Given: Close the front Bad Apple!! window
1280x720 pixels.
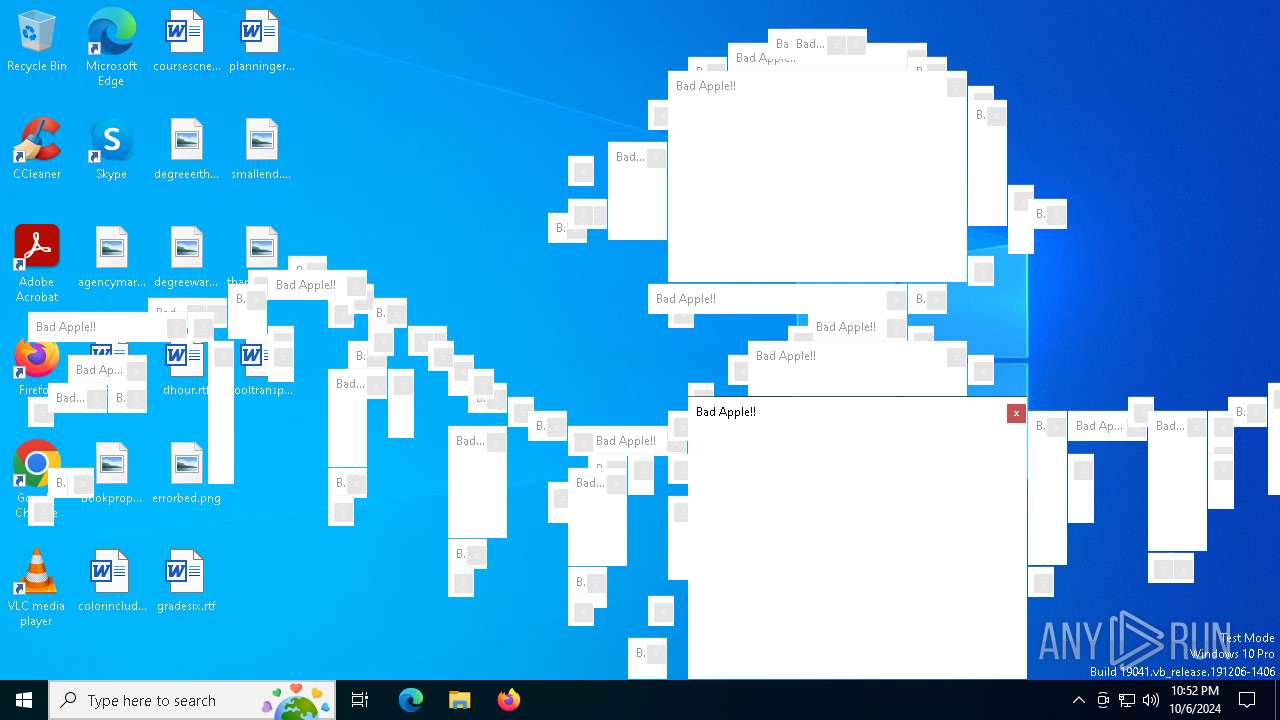Looking at the screenshot, I should [1016, 413].
